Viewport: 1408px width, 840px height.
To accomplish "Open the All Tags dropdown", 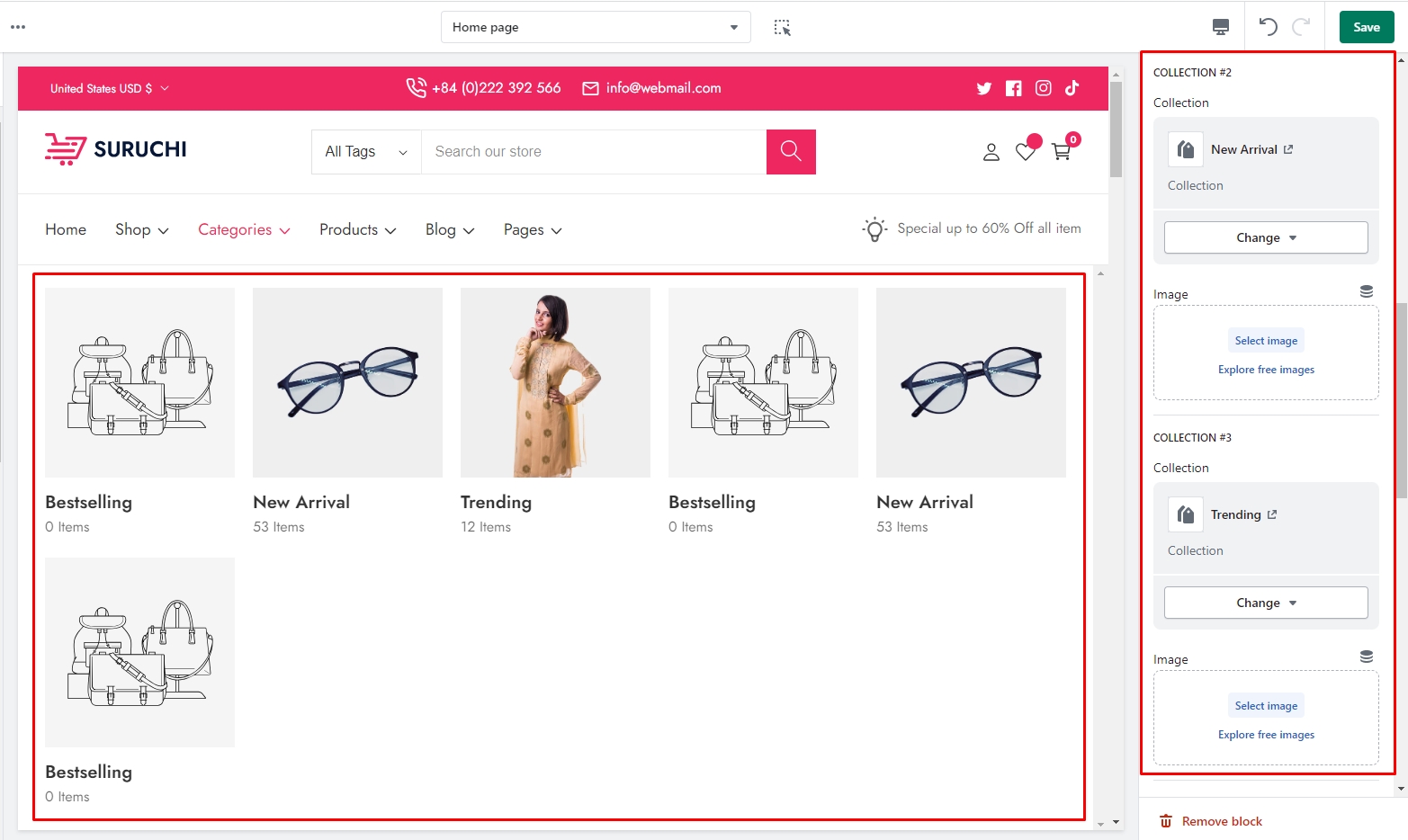I will point(365,152).
